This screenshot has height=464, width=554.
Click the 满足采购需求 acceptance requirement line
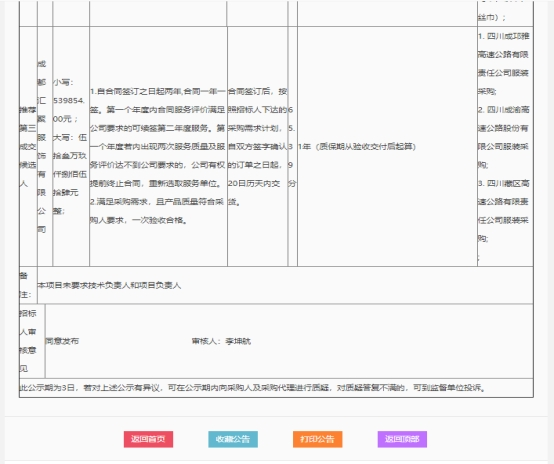tap(157, 211)
